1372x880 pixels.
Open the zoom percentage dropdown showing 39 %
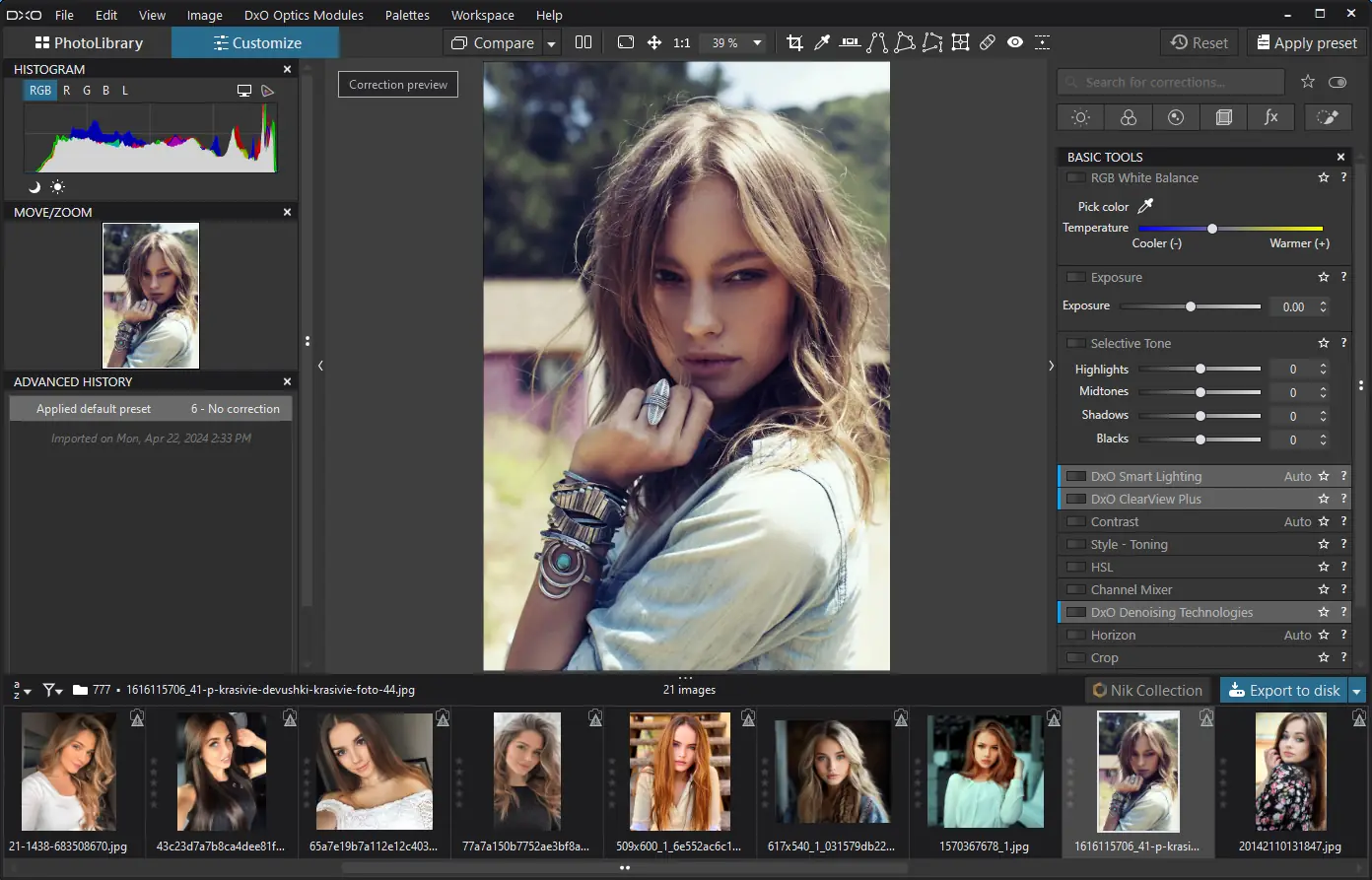pyautogui.click(x=757, y=43)
